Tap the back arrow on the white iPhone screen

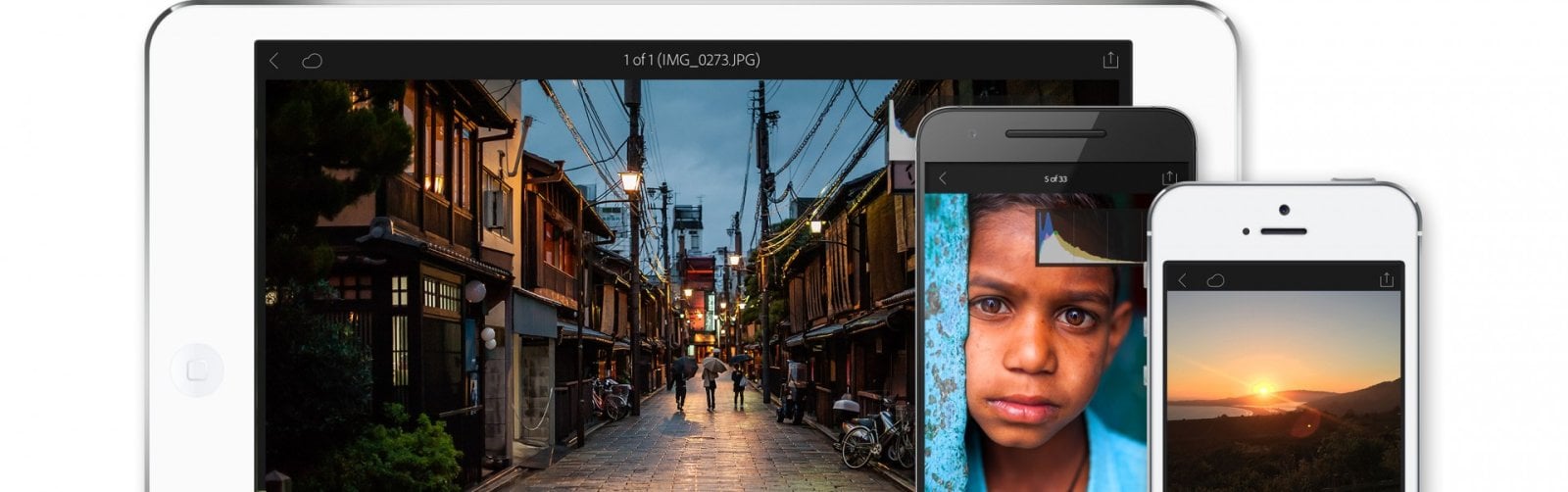point(1182,280)
